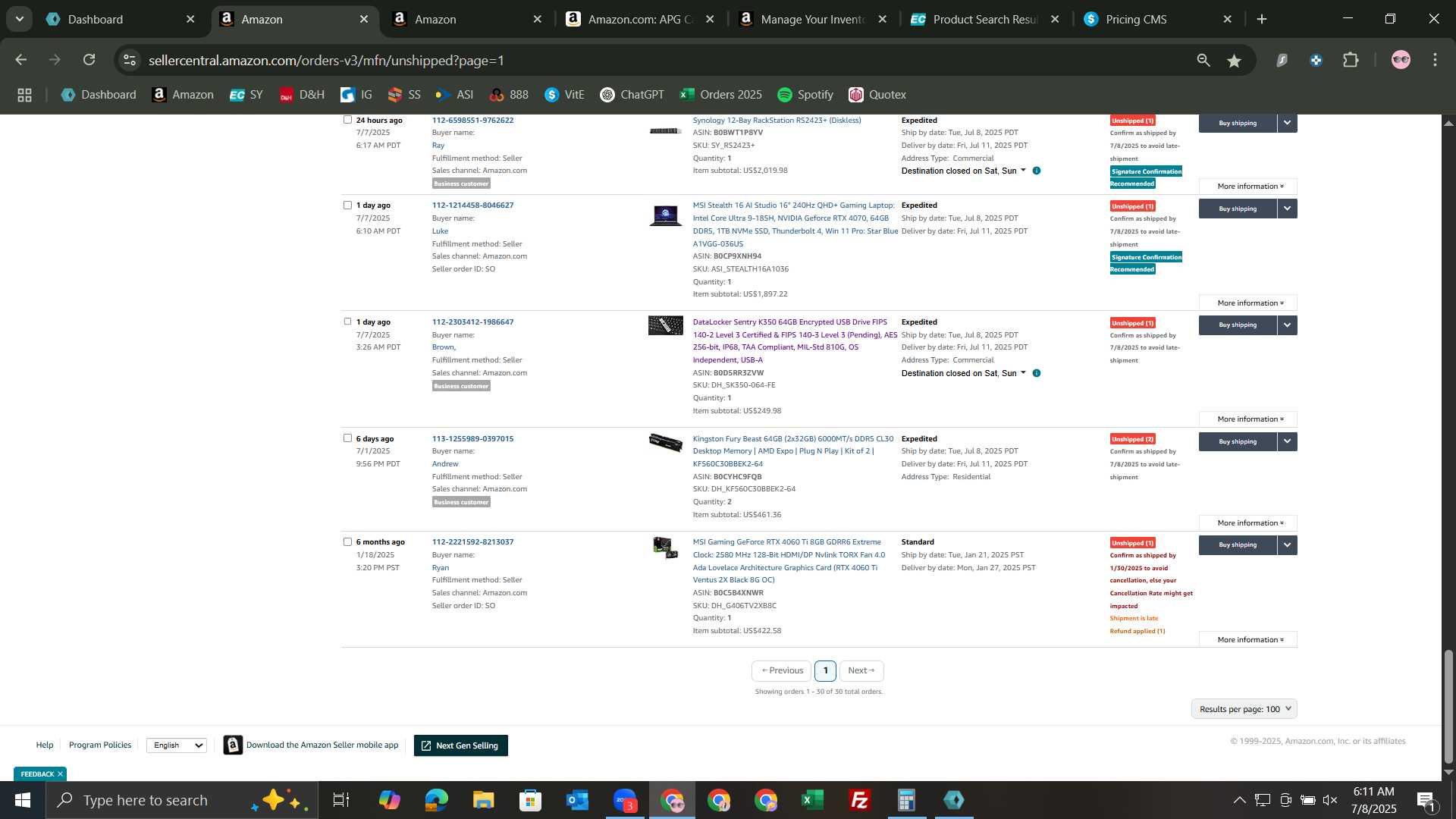
Task: Open the apps grid icon in the bookmarks bar
Action: pos(25,95)
